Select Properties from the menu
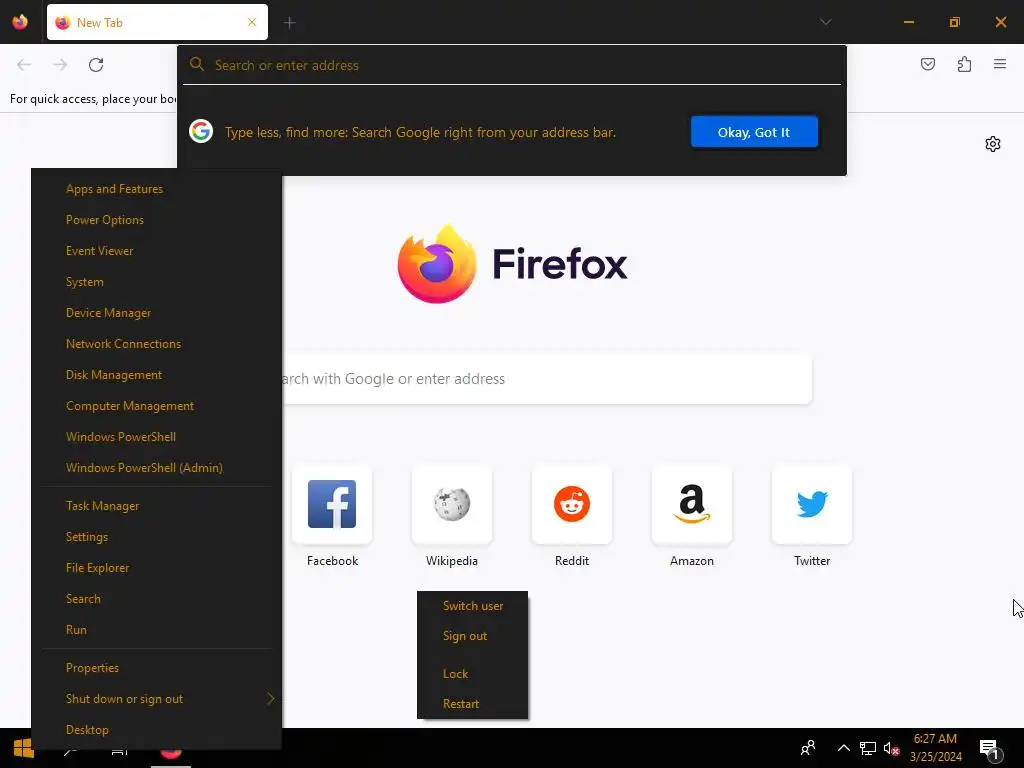1024x768 pixels. (92, 668)
